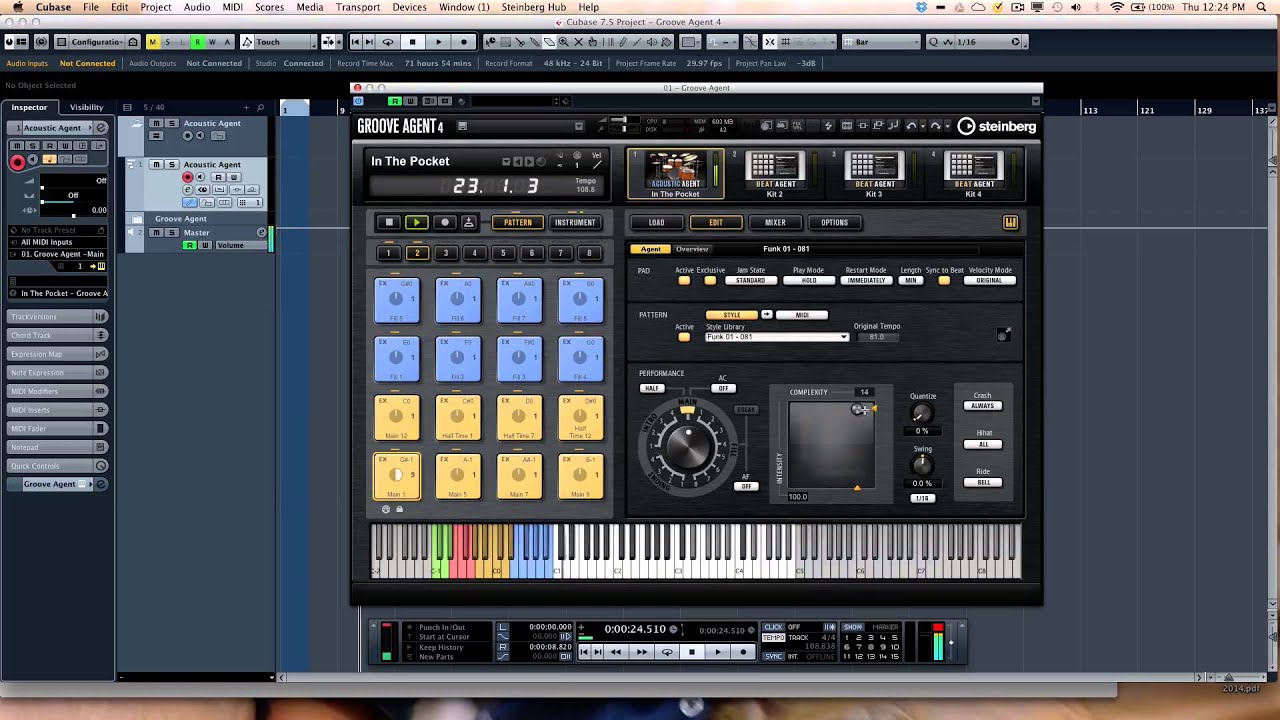Click the export pattern icon beside record
The image size is (1280, 720).
click(x=469, y=222)
